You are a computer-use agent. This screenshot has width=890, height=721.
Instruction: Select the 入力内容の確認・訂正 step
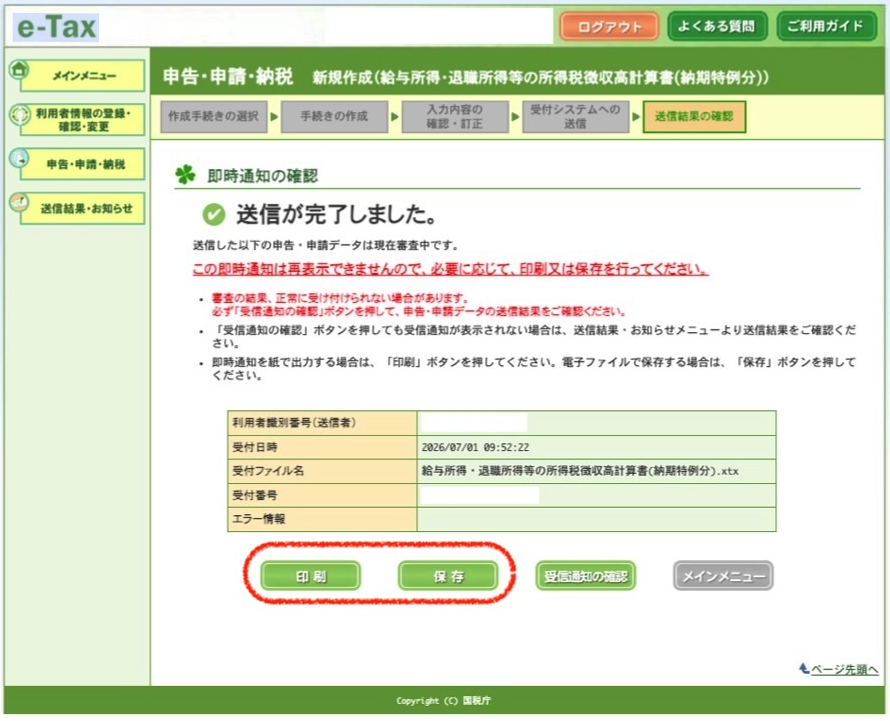pos(455,116)
